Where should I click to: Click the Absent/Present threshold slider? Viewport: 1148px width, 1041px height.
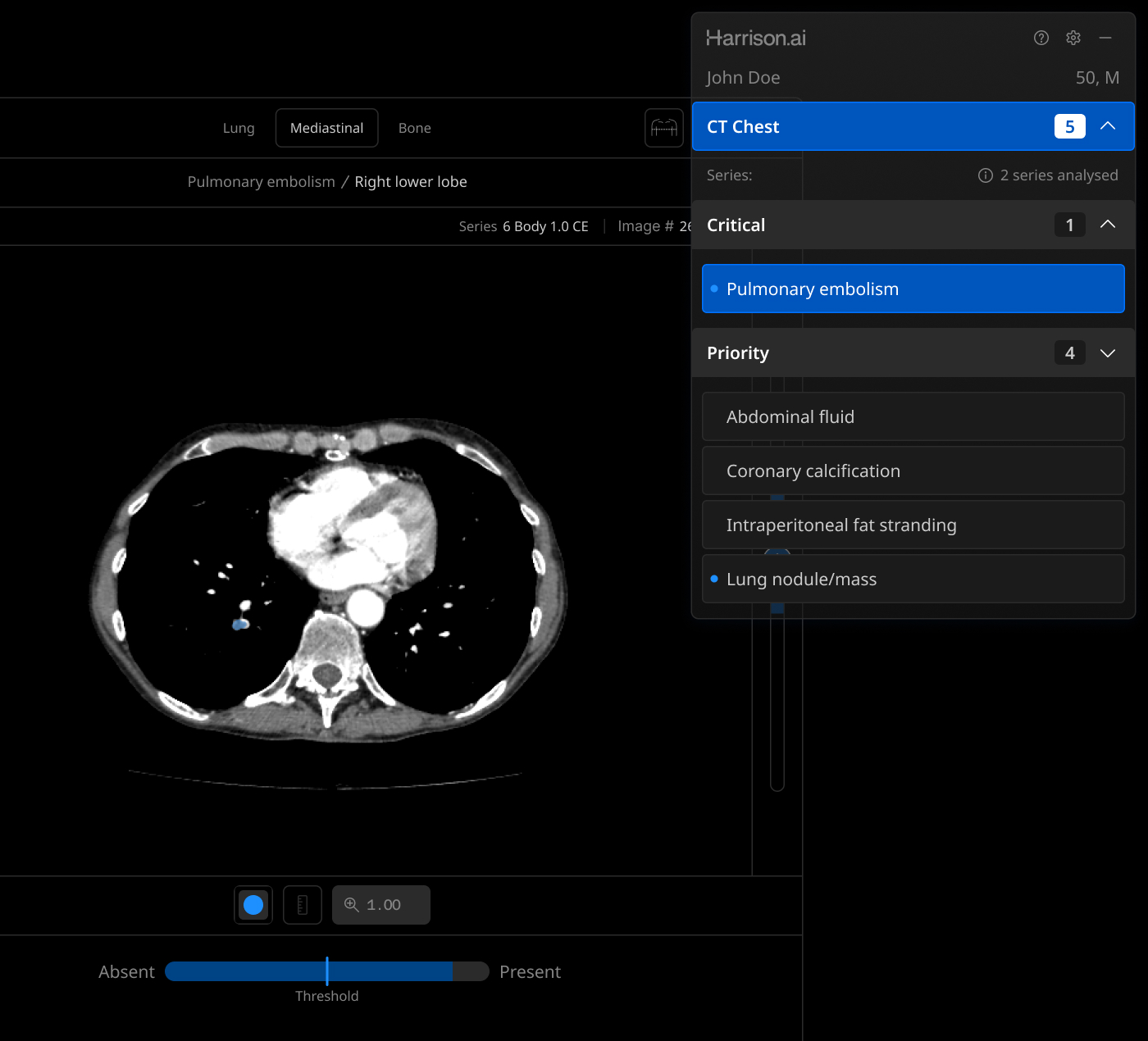point(327,971)
